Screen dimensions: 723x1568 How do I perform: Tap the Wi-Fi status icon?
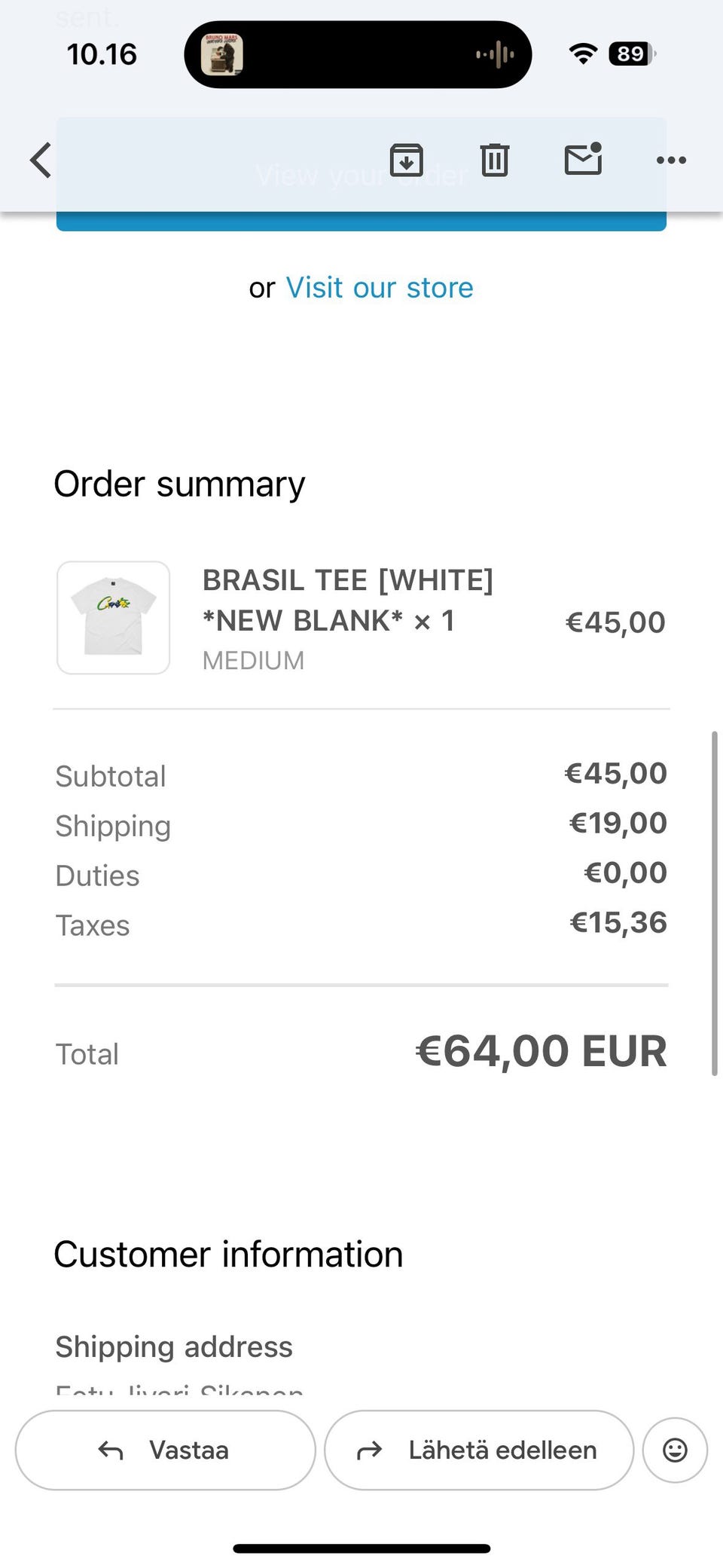582,53
